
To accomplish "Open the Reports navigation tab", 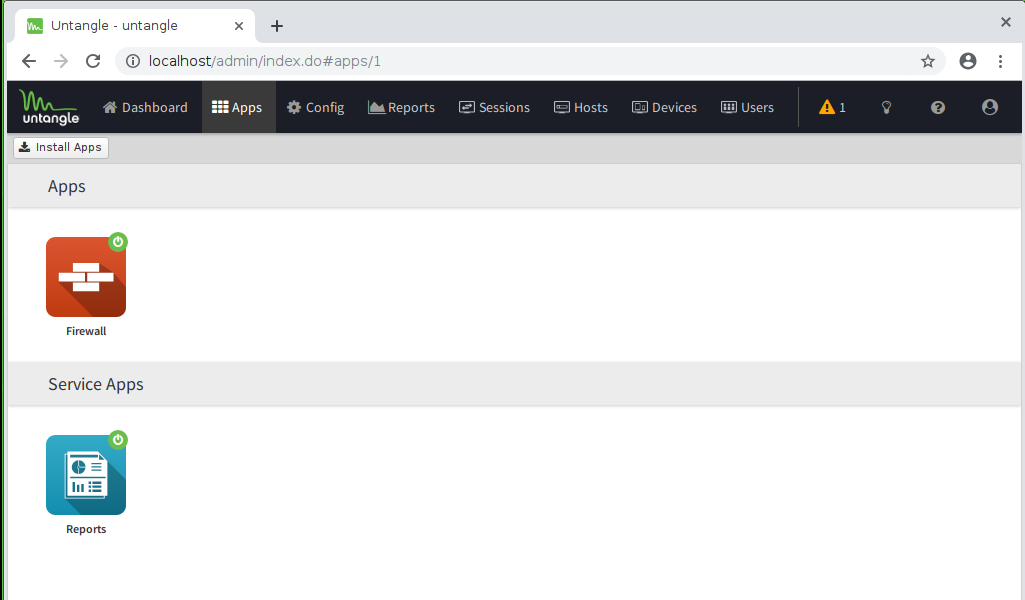I will [x=401, y=107].
